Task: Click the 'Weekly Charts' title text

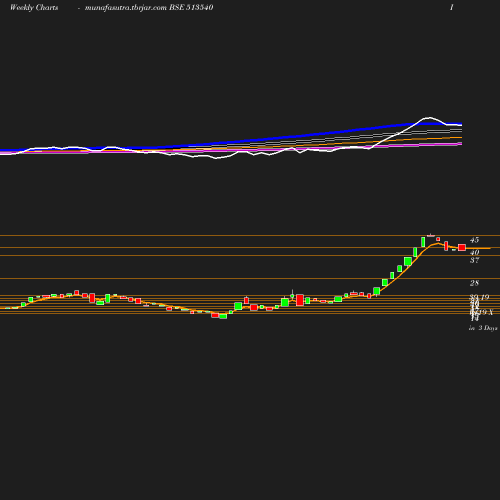Action: [34, 8]
